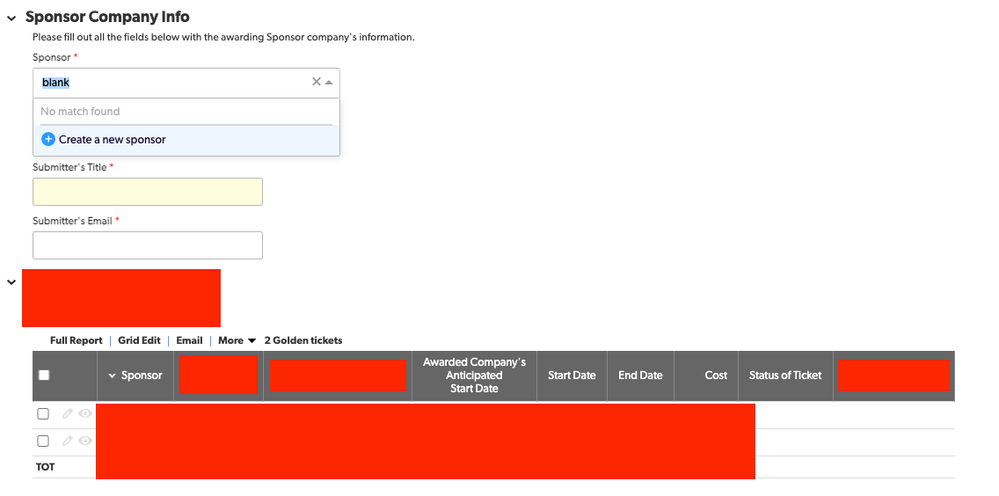Image resolution: width=999 pixels, height=496 pixels.
Task: Click the Status of Ticket column header
Action: 785,376
